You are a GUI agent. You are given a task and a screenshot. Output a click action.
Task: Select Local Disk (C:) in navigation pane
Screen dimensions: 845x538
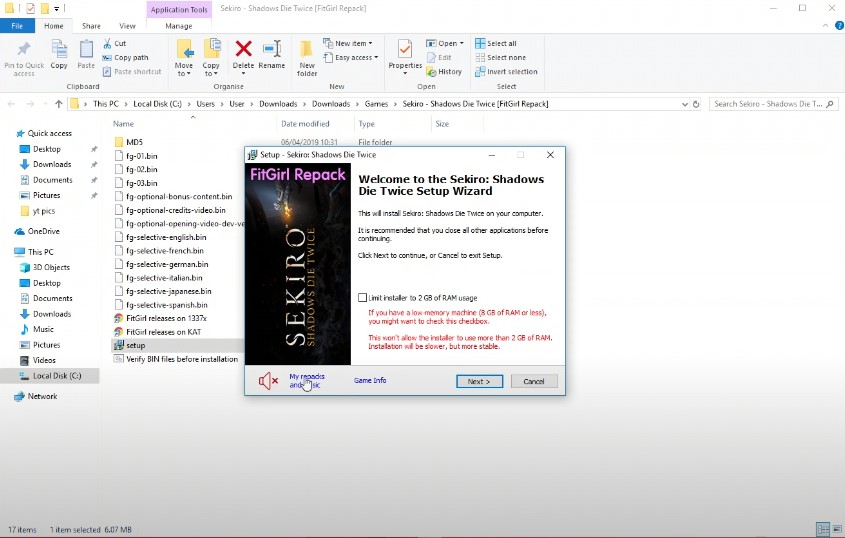tap(57, 376)
